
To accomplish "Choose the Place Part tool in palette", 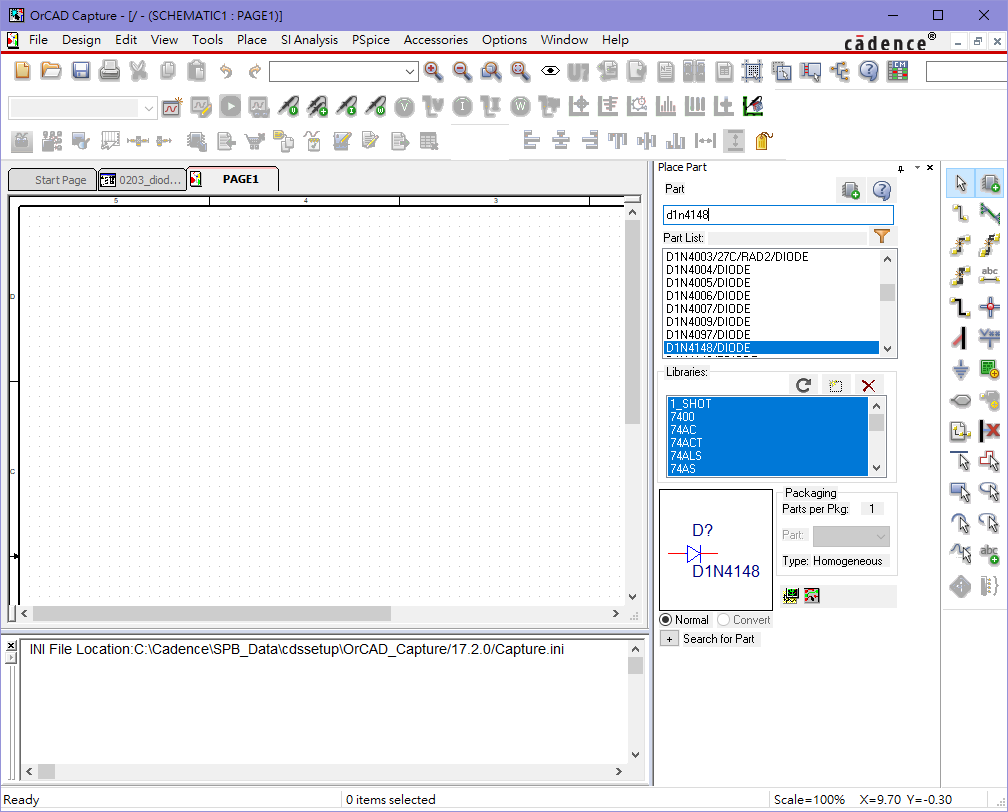I will [x=990, y=183].
